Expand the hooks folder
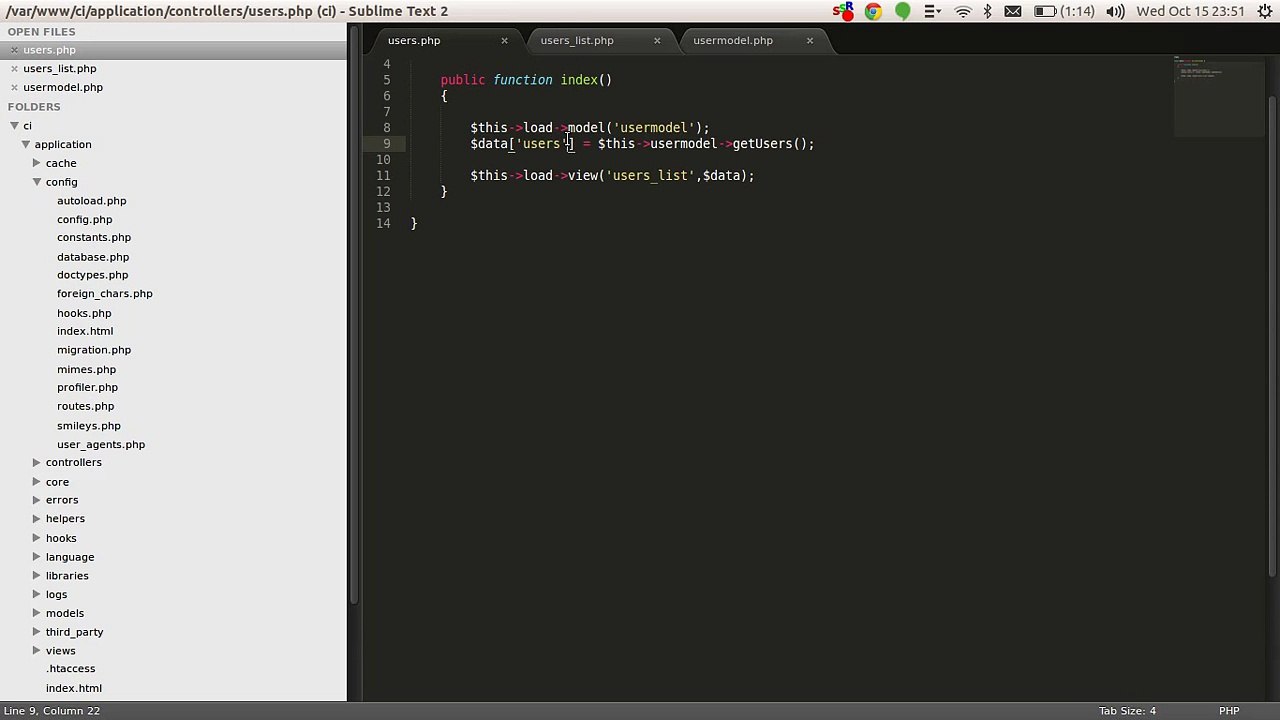This screenshot has height=720, width=1280. coord(37,538)
